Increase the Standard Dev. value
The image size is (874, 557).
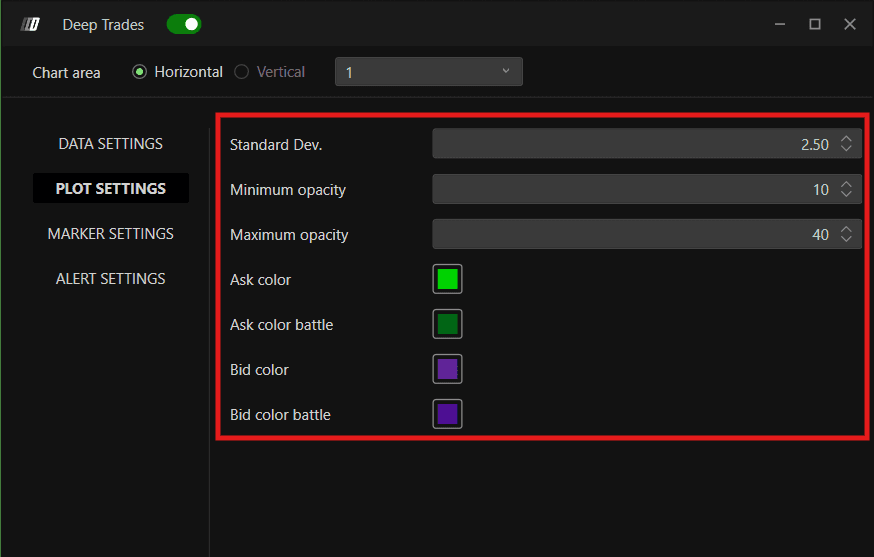click(846, 139)
